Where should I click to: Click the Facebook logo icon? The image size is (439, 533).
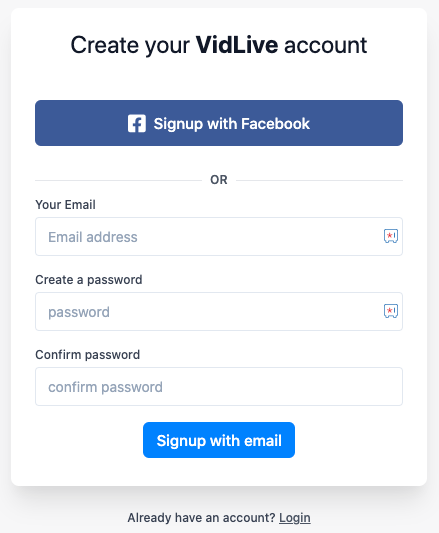[x=137, y=123]
